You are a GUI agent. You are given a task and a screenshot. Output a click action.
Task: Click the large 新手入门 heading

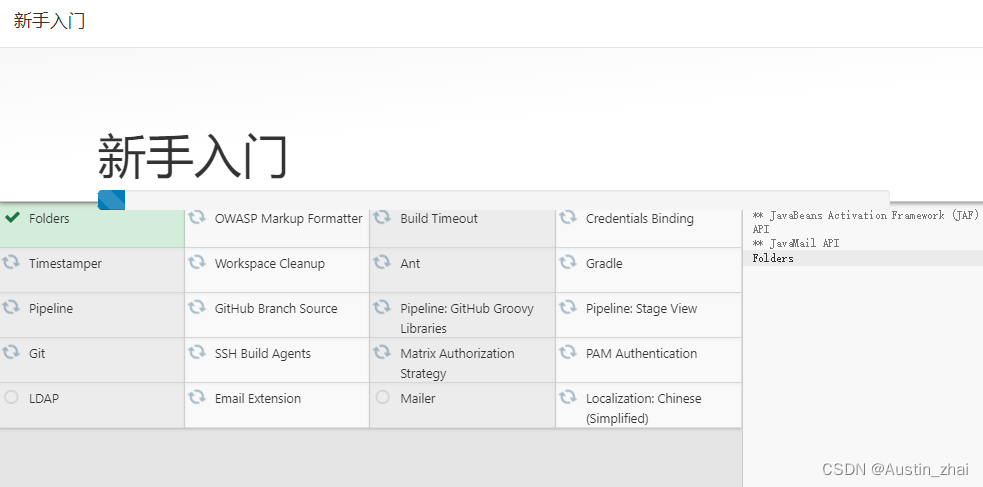tap(193, 157)
